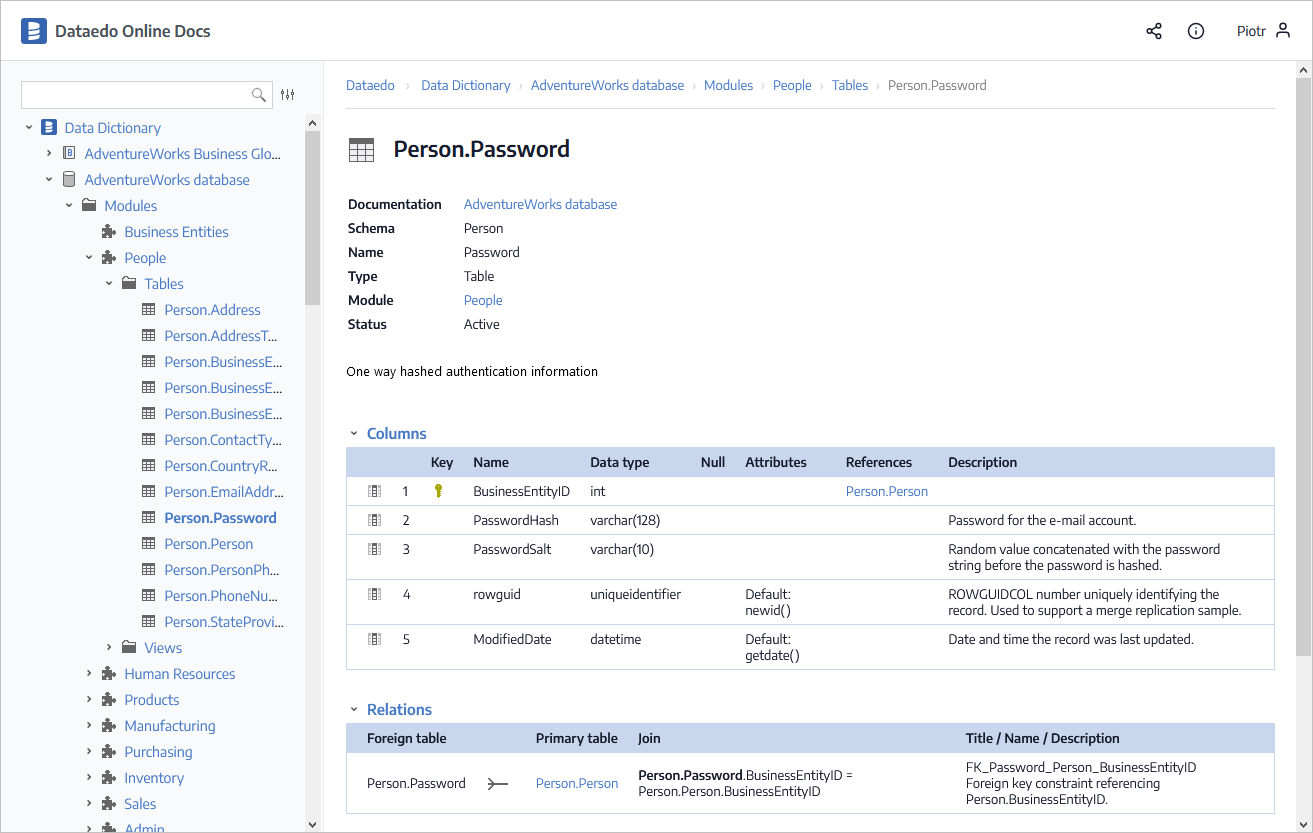Open the People module link

tap(483, 300)
